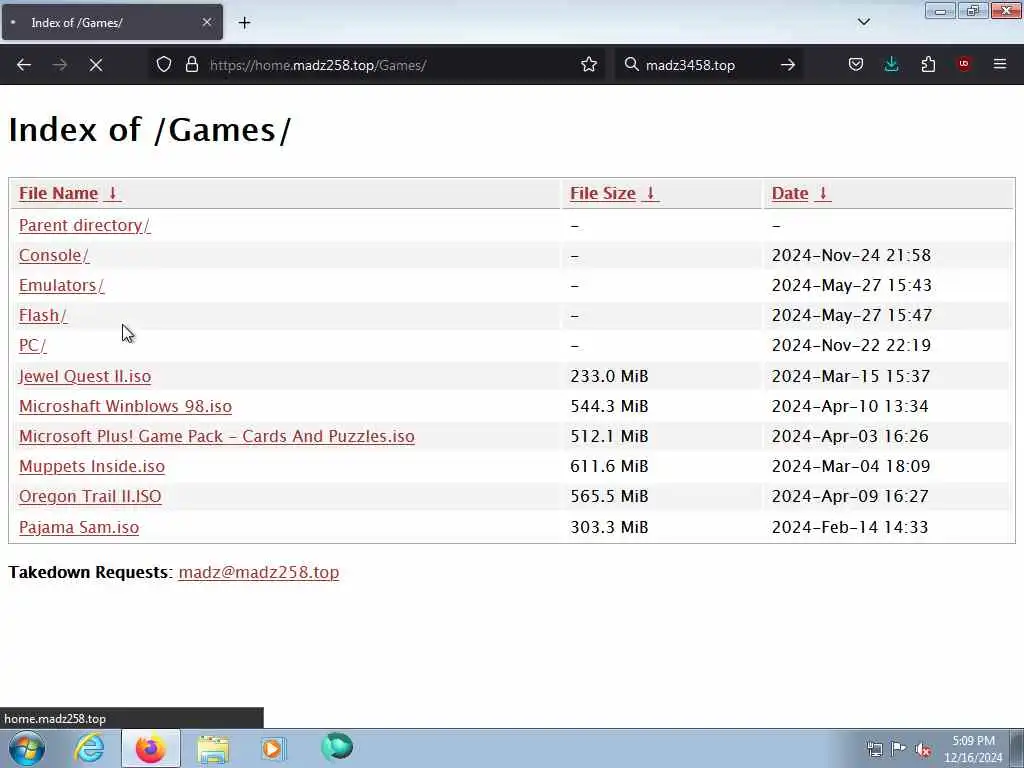Email madz@madz258.top takedown link

259,572
